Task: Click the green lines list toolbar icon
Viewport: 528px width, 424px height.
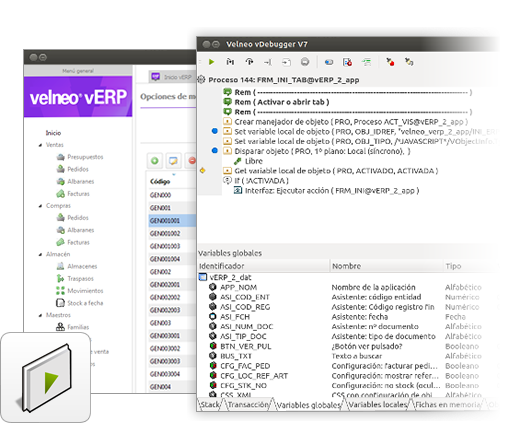Action: point(366,62)
